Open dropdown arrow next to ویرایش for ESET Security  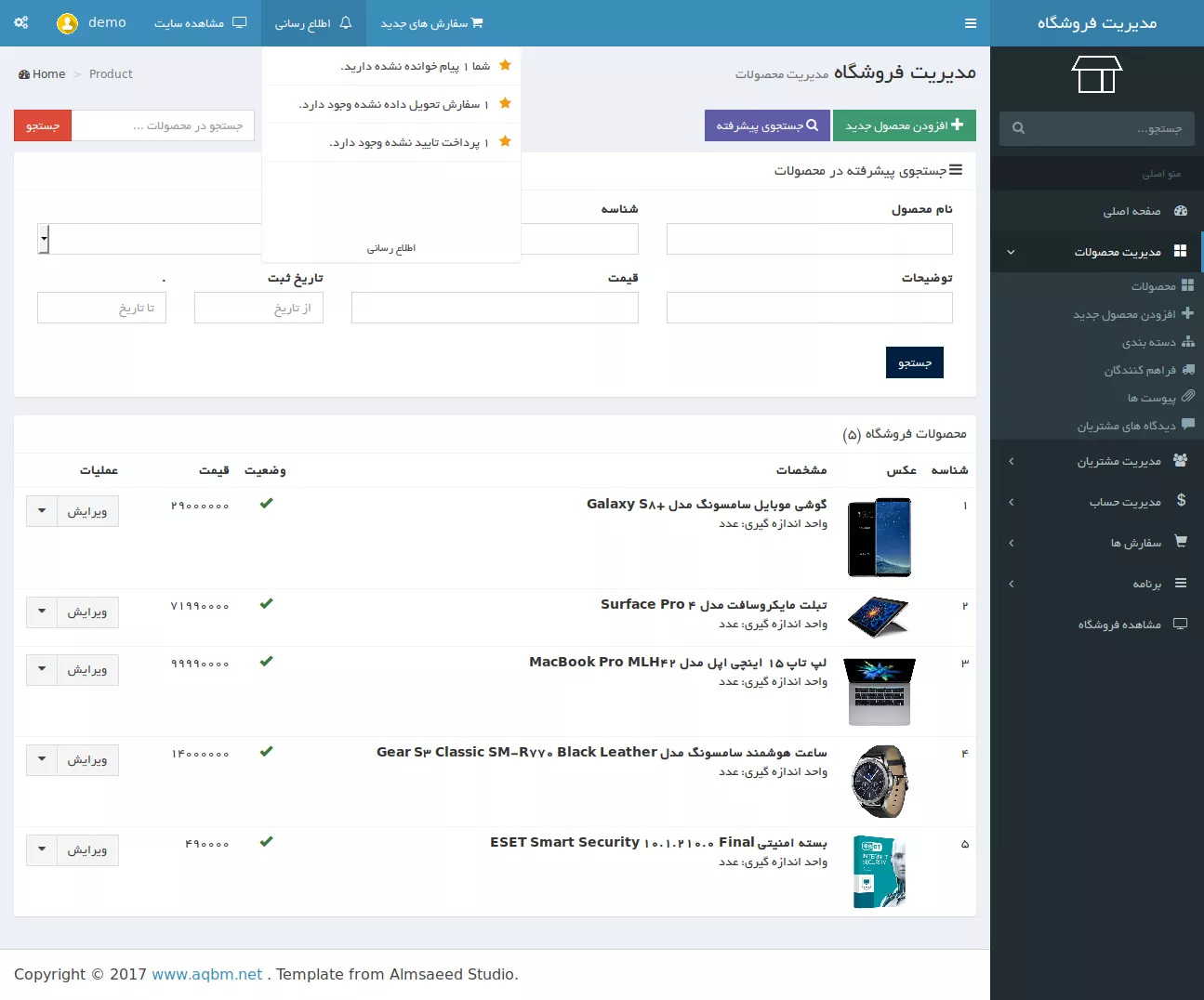pos(42,849)
